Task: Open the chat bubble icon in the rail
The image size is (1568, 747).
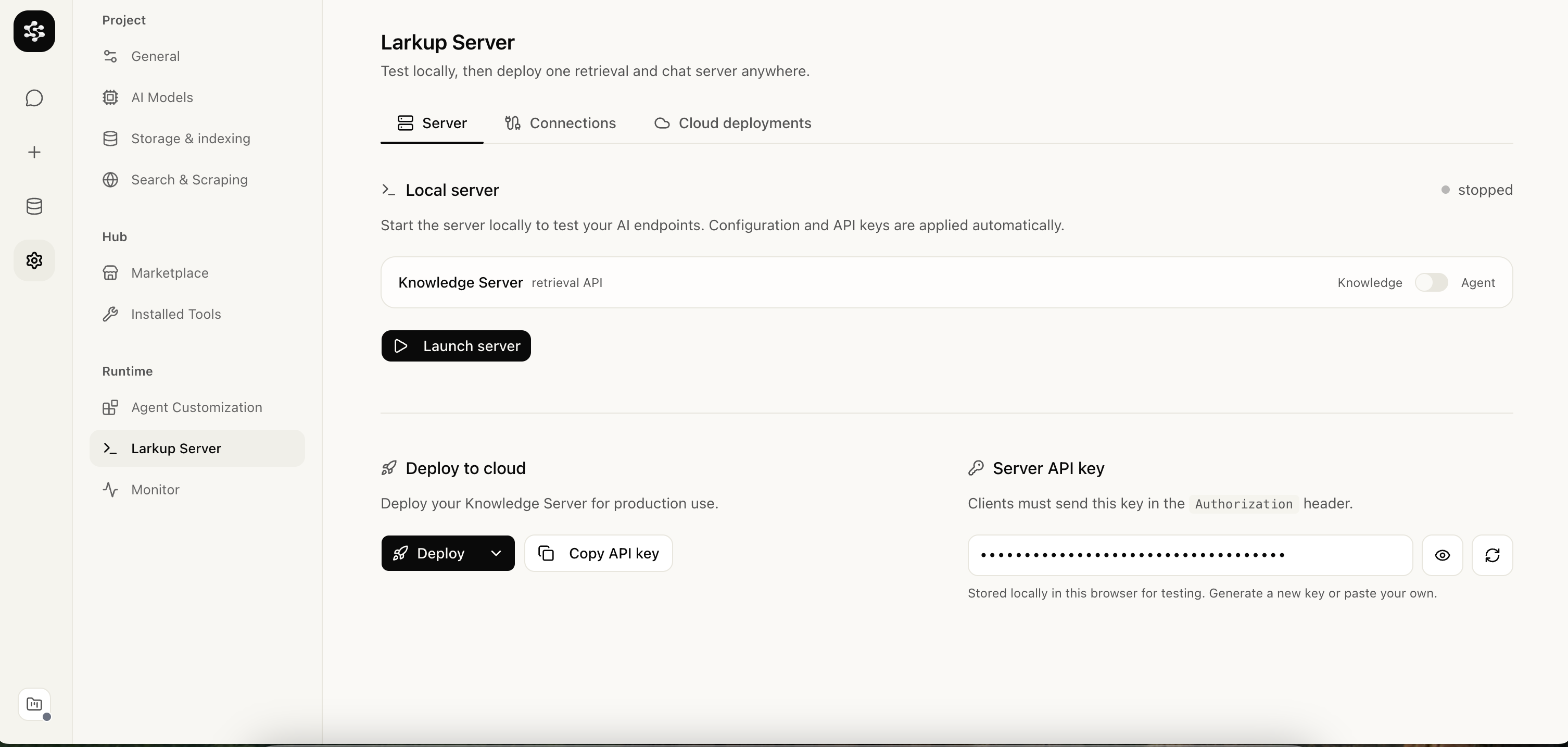Action: point(34,98)
